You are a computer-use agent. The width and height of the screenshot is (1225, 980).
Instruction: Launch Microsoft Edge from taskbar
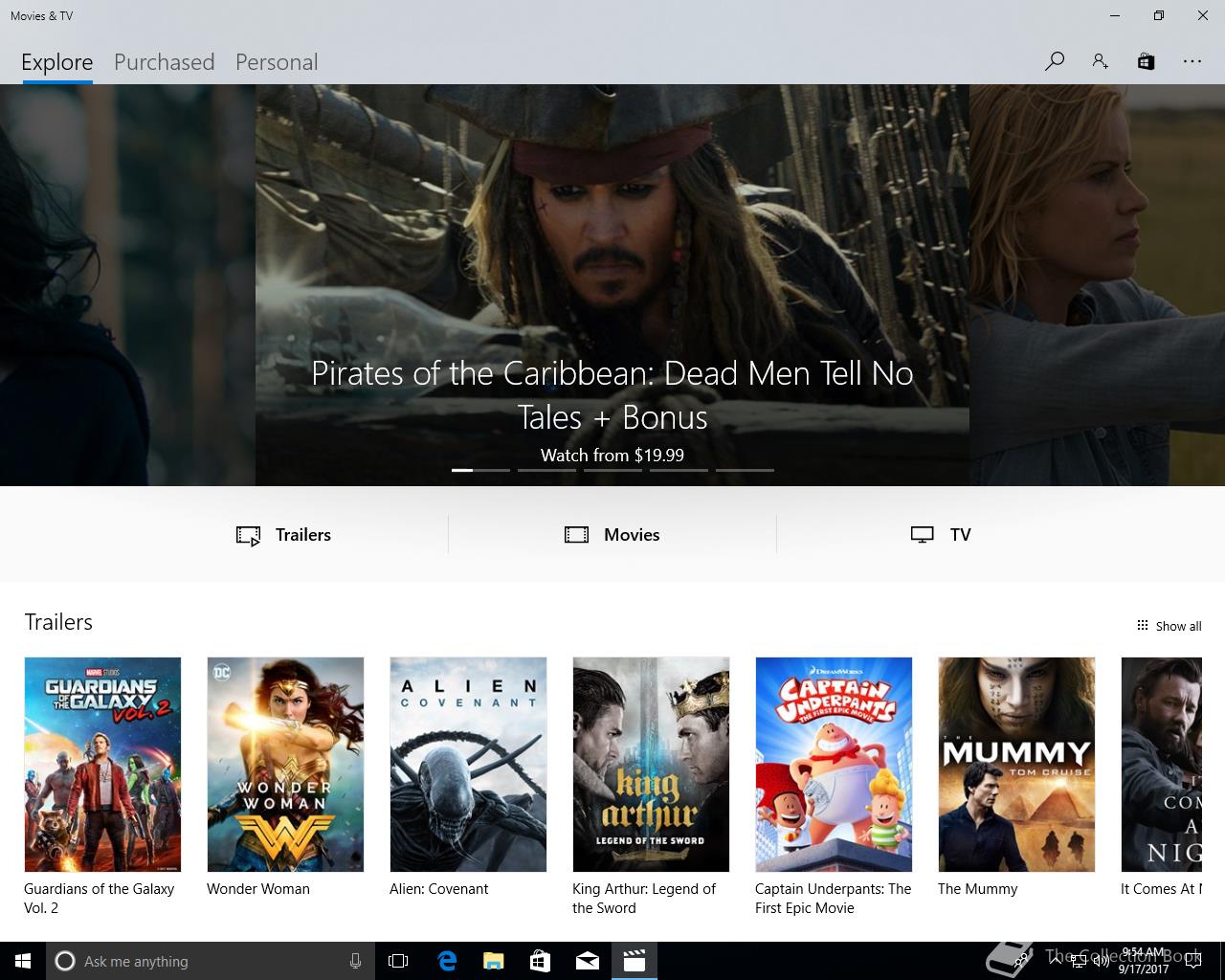[x=447, y=961]
